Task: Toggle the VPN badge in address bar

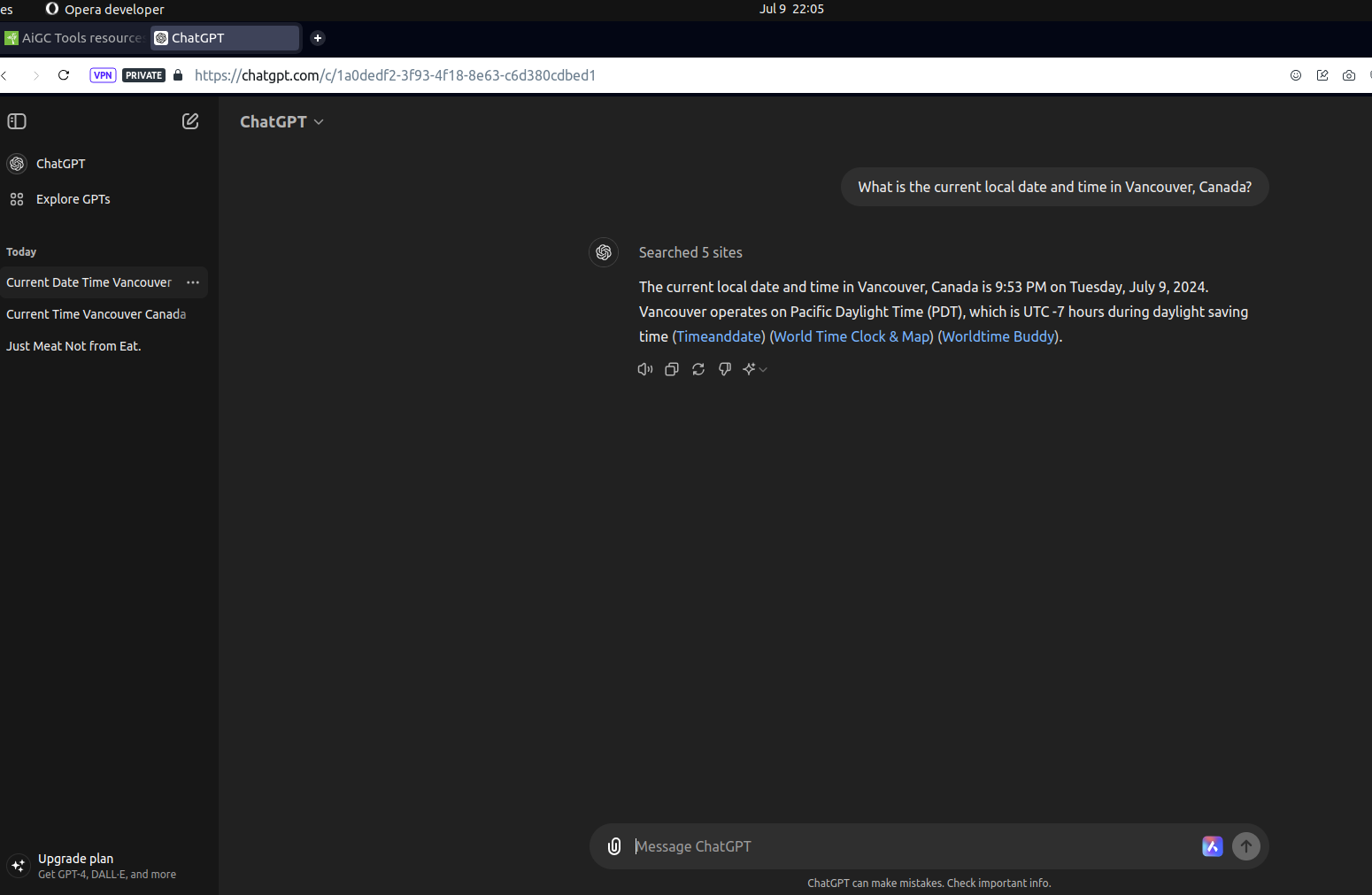Action: click(103, 75)
